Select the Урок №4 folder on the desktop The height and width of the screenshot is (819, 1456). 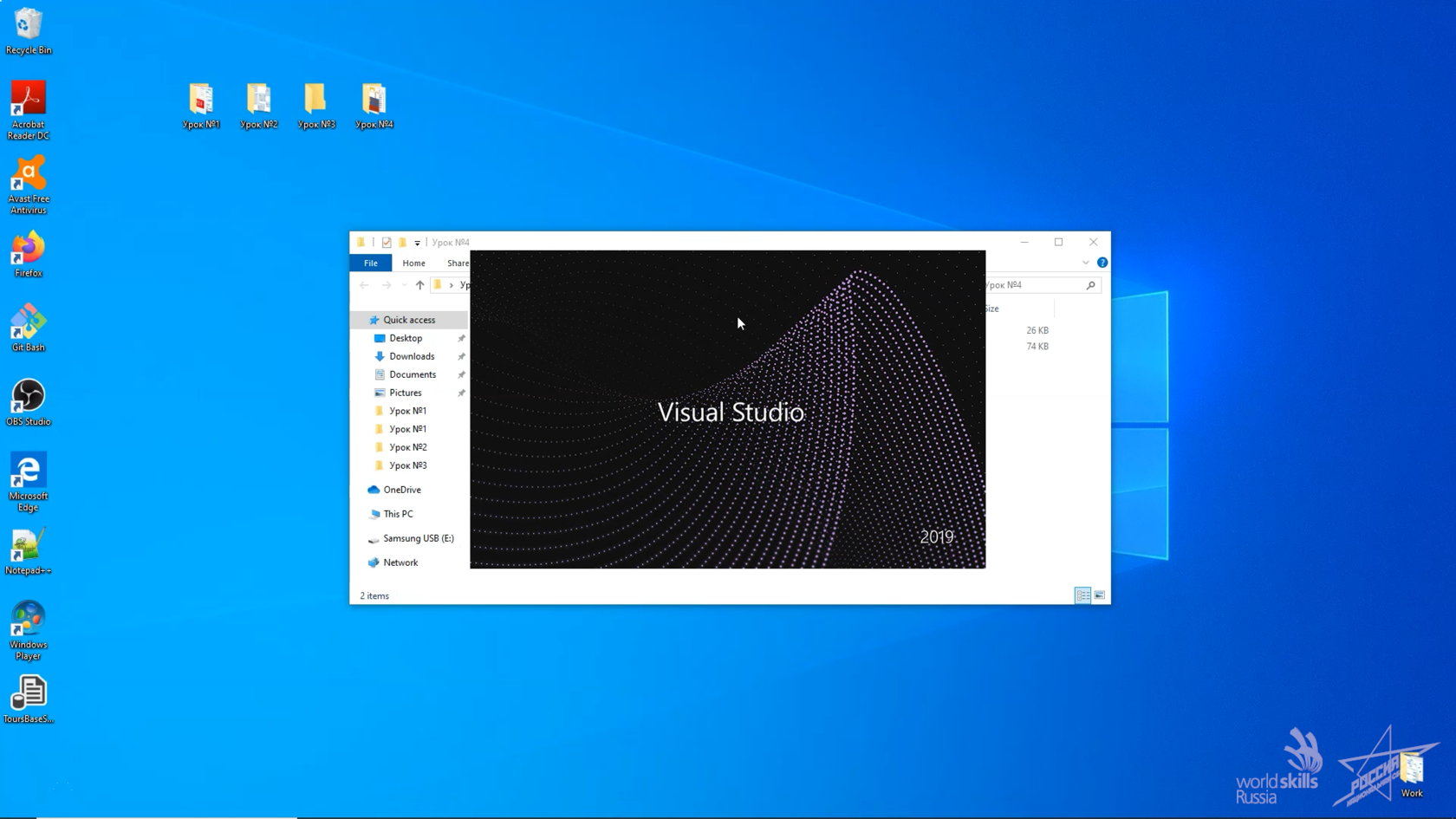[x=374, y=106]
